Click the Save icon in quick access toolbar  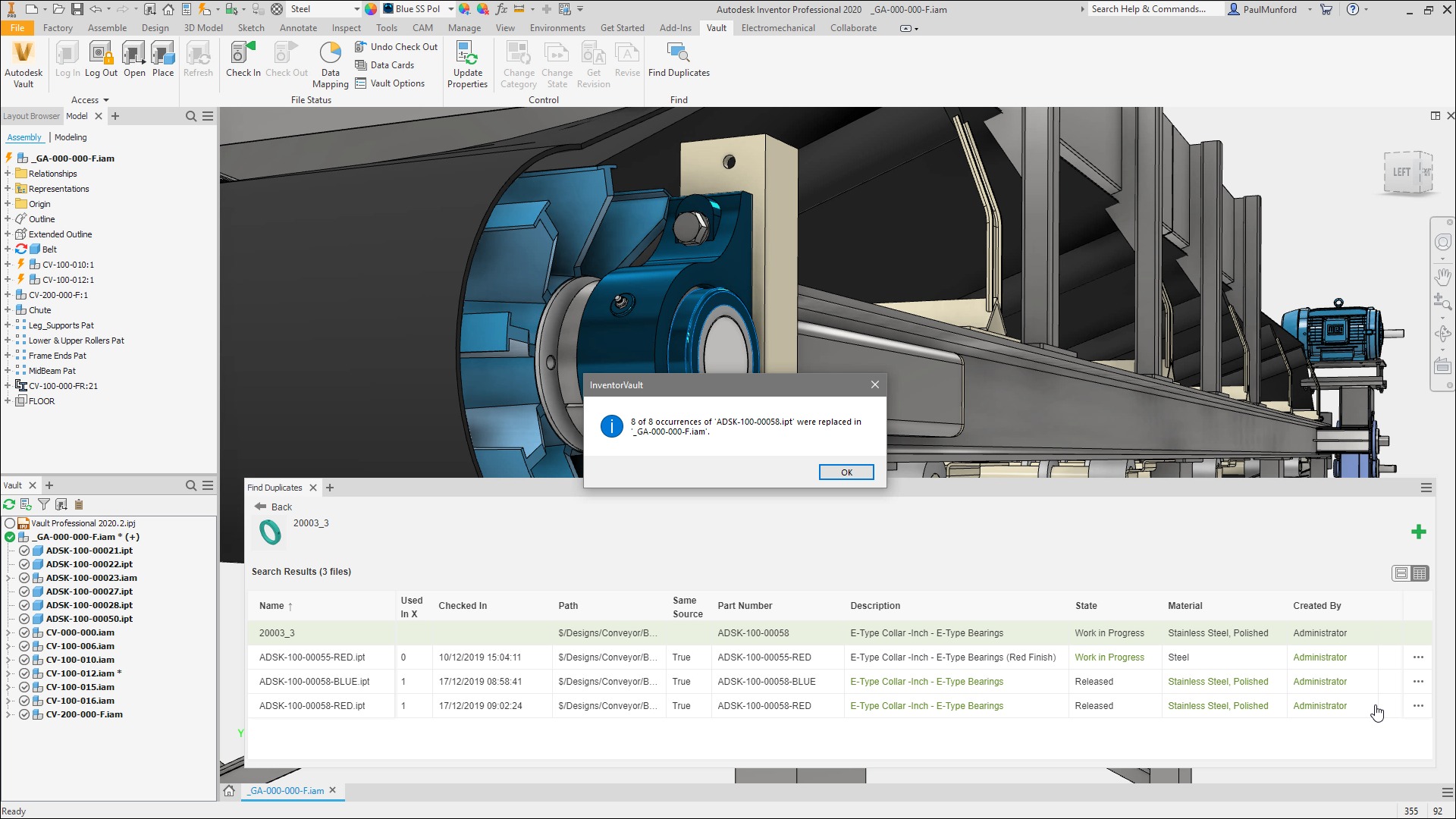(77, 9)
